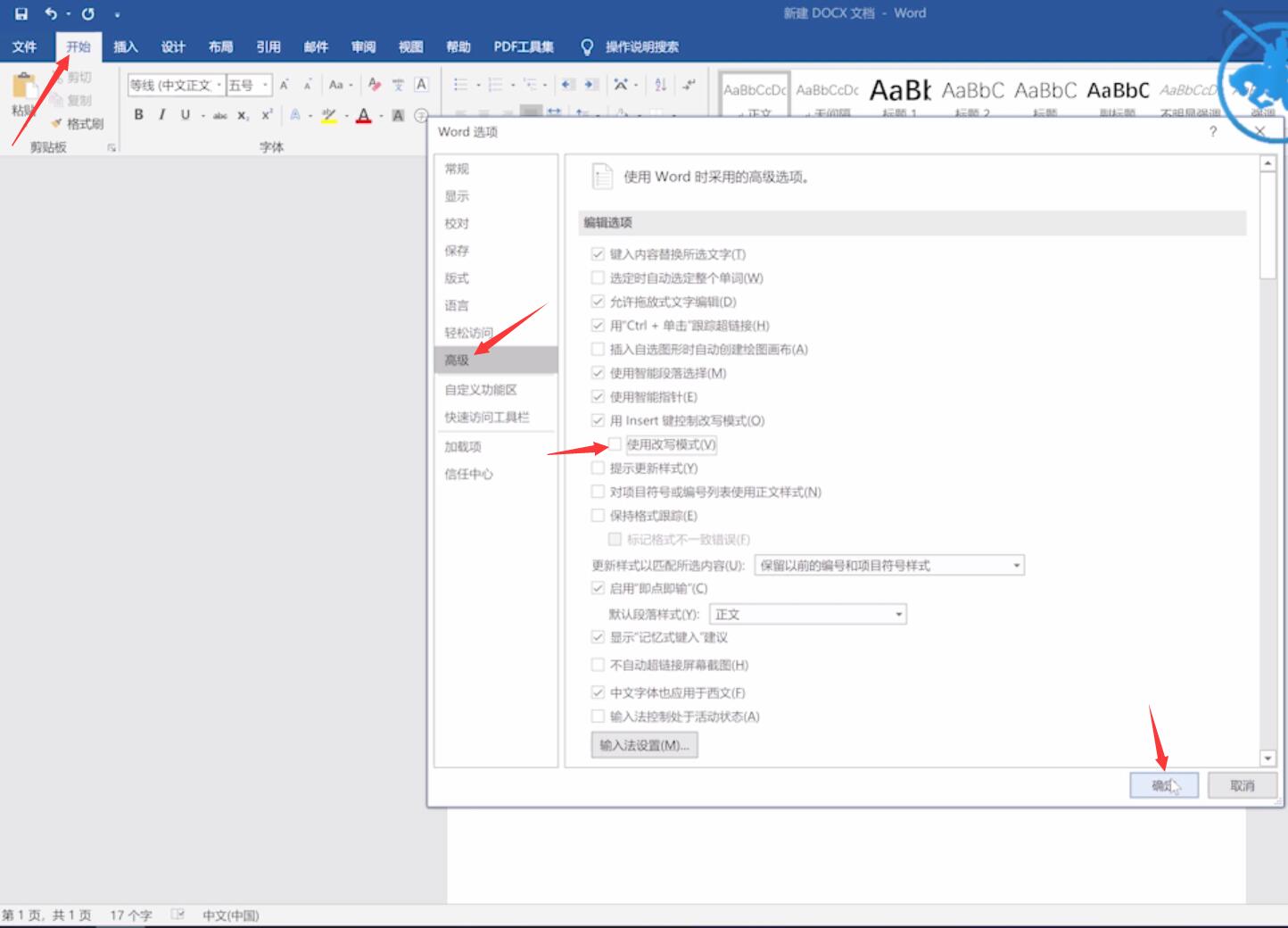Screen dimensions: 1288x928
Task: Check the 使用改写模式(V) box
Action: pyautogui.click(x=615, y=444)
